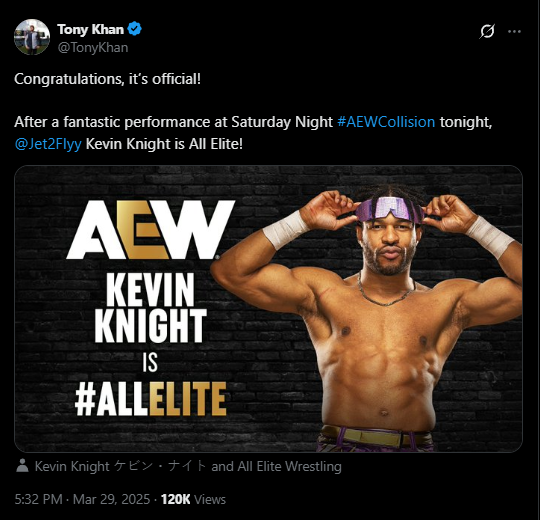Click the AEW logo in the image
This screenshot has height=520, width=540.
tap(150, 230)
